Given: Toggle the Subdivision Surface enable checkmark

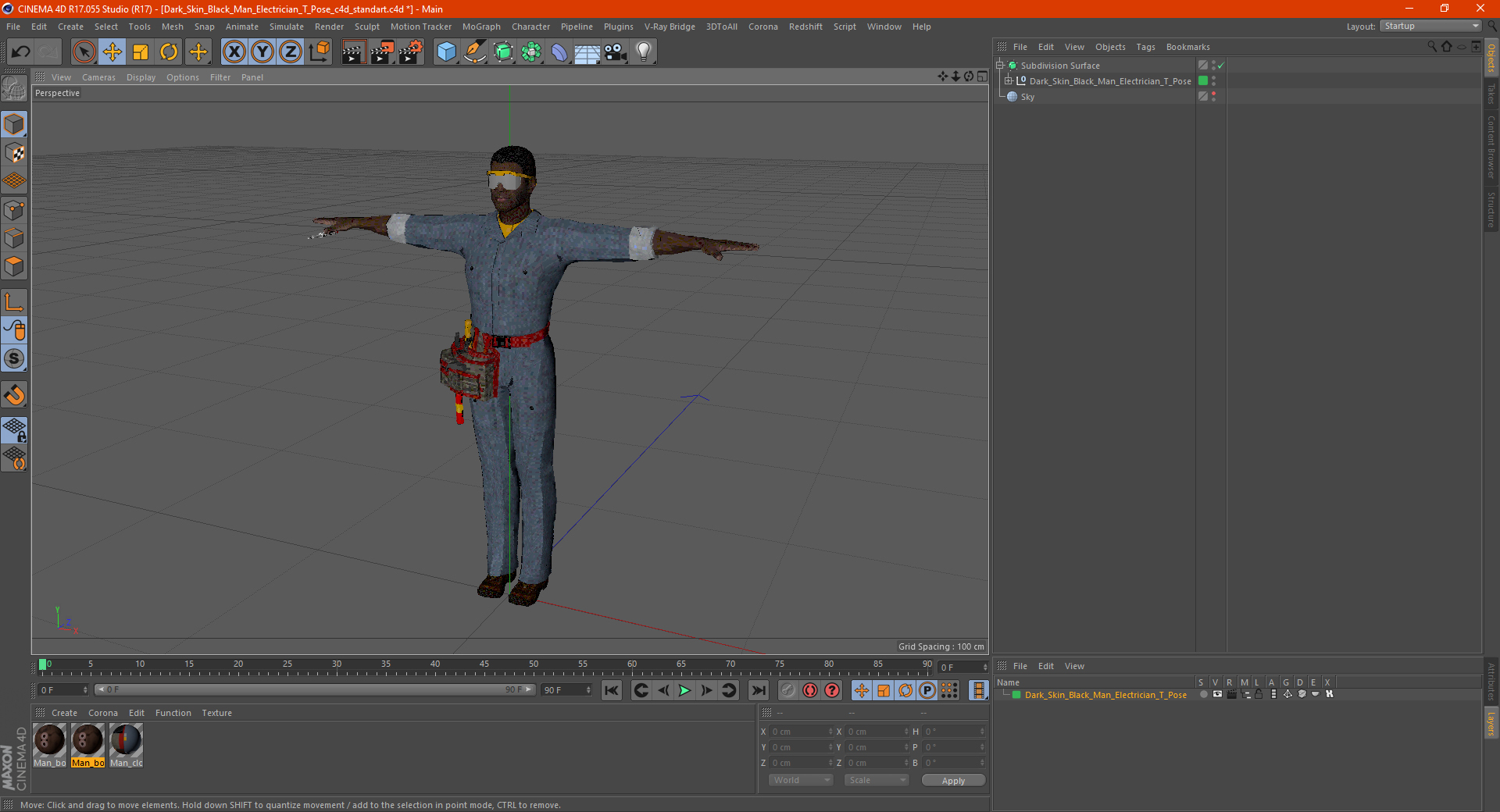Looking at the screenshot, I should 1221,66.
